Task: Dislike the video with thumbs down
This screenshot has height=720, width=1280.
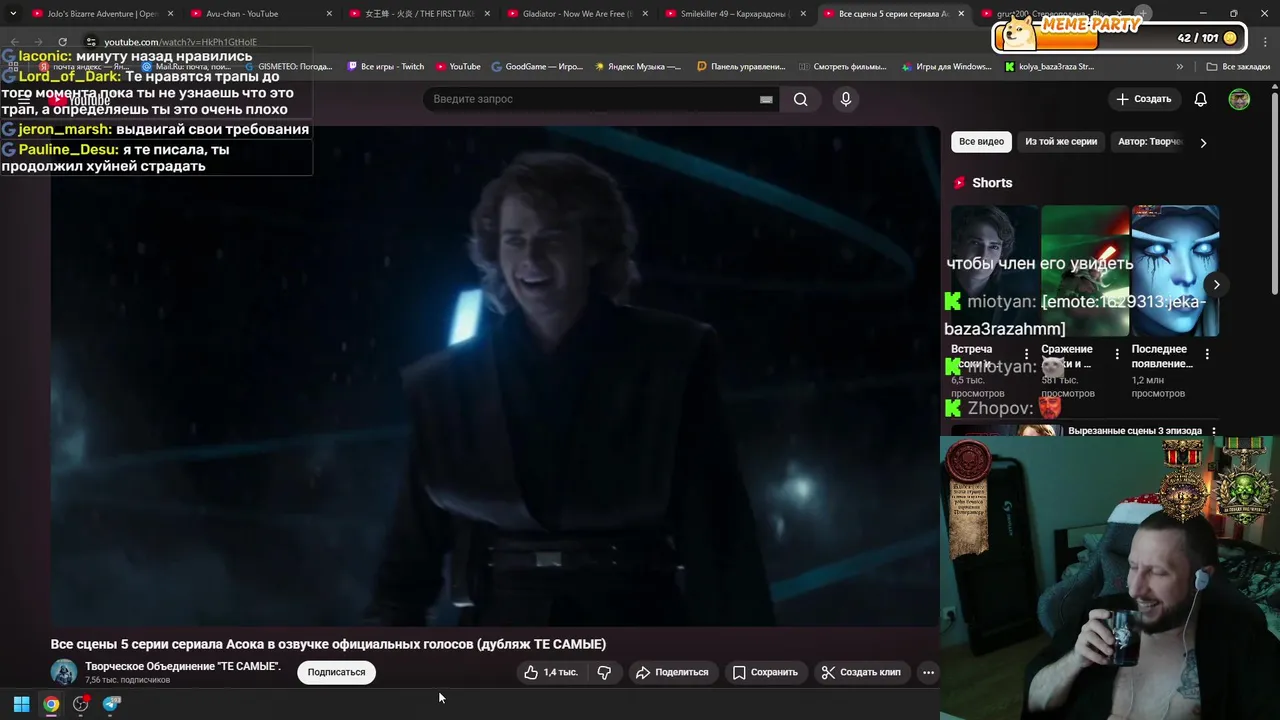Action: click(604, 672)
